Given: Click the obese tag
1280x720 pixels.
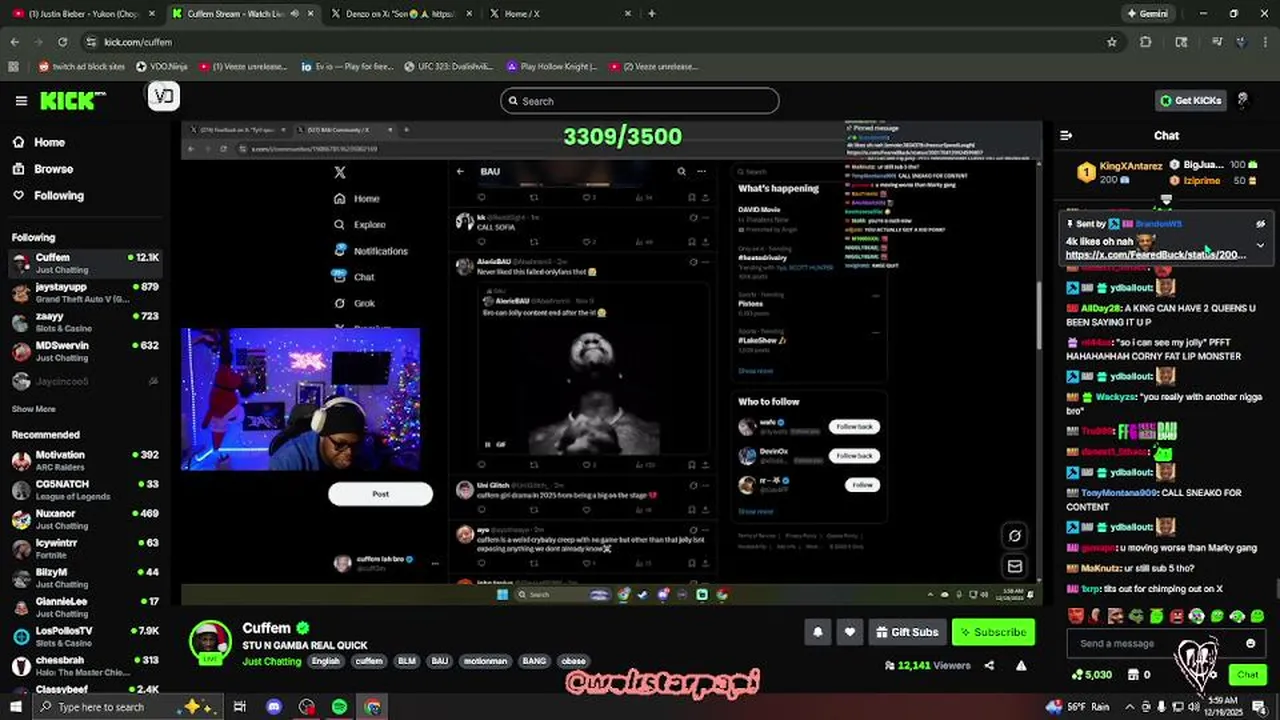Looking at the screenshot, I should [573, 661].
